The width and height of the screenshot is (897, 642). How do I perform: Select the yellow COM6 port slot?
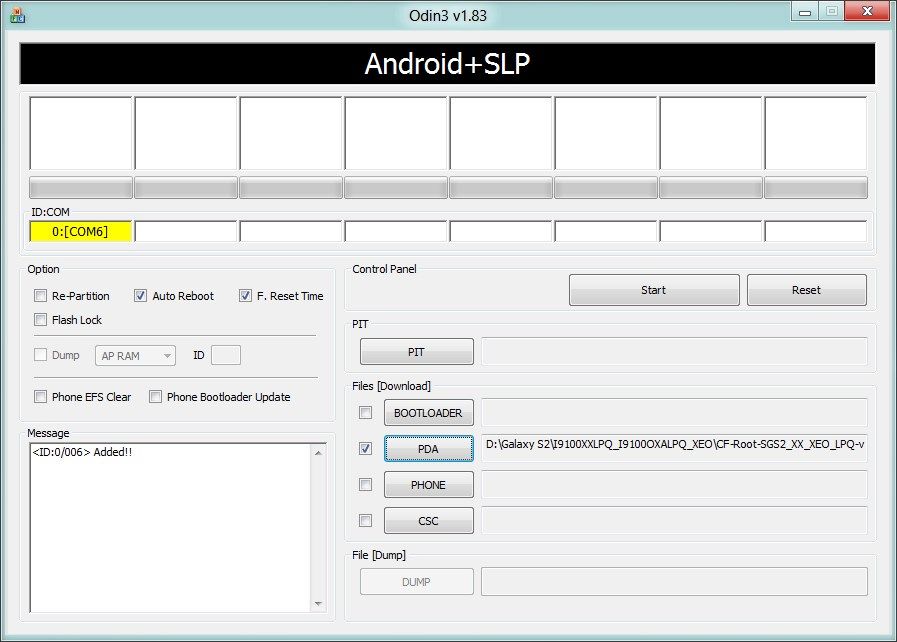point(79,230)
